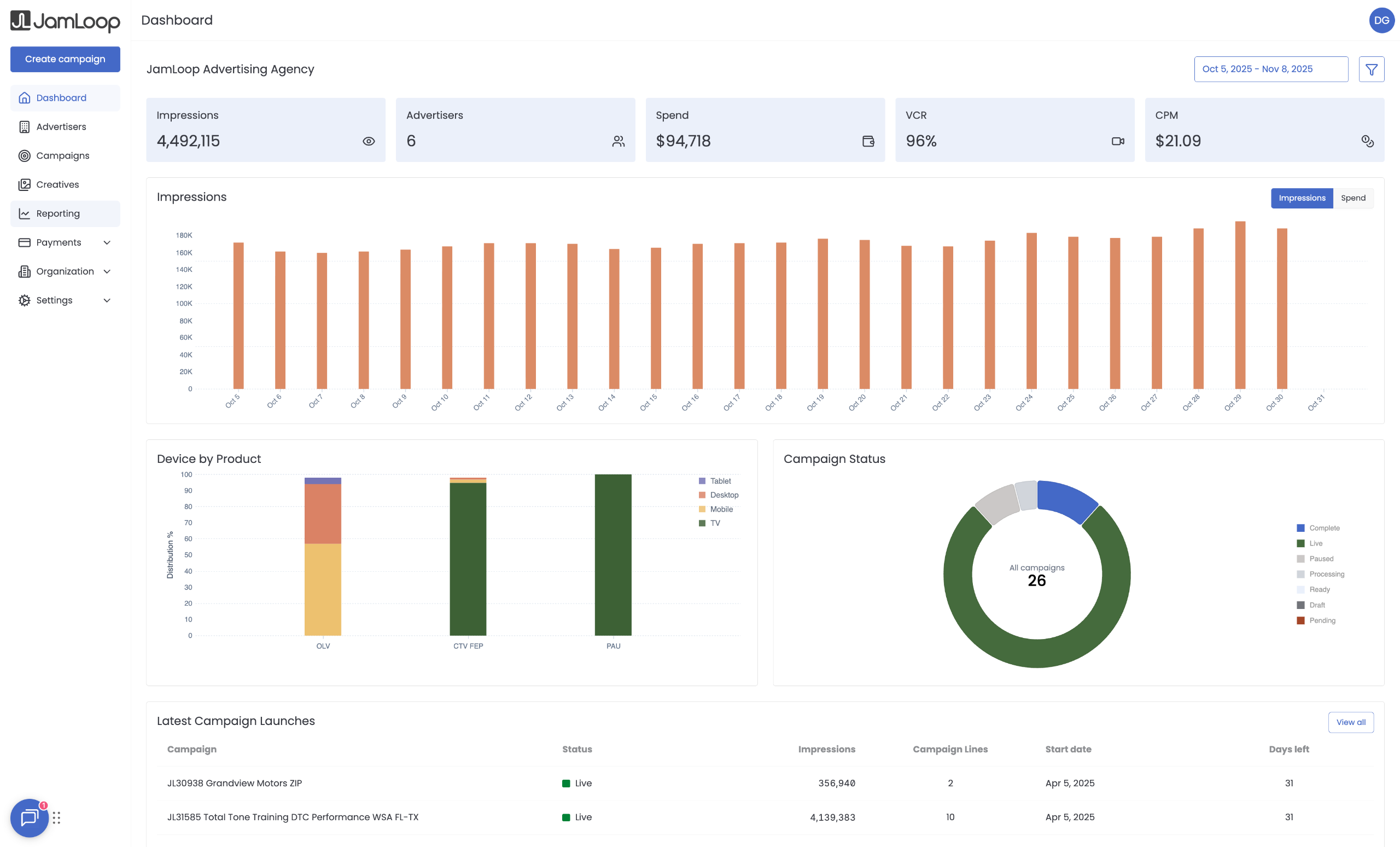Click the coins icon in CPM card

1367,141
